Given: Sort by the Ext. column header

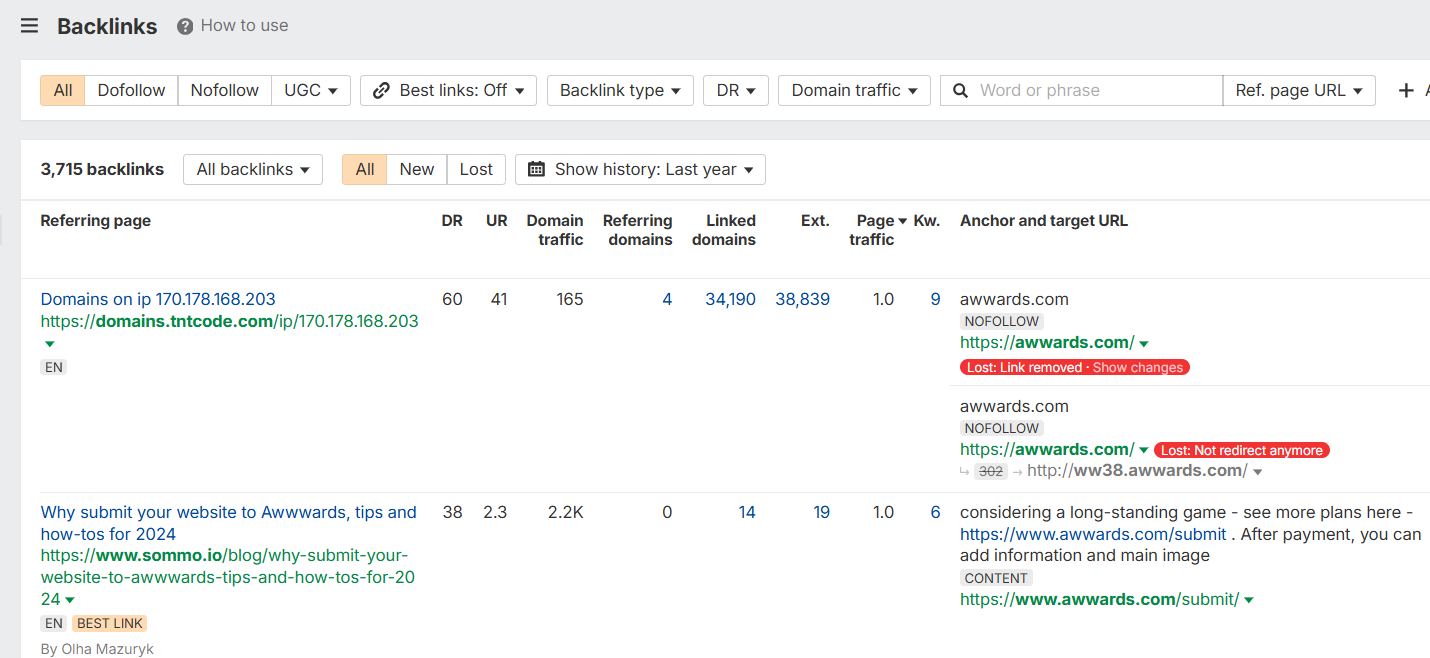Looking at the screenshot, I should coord(815,221).
